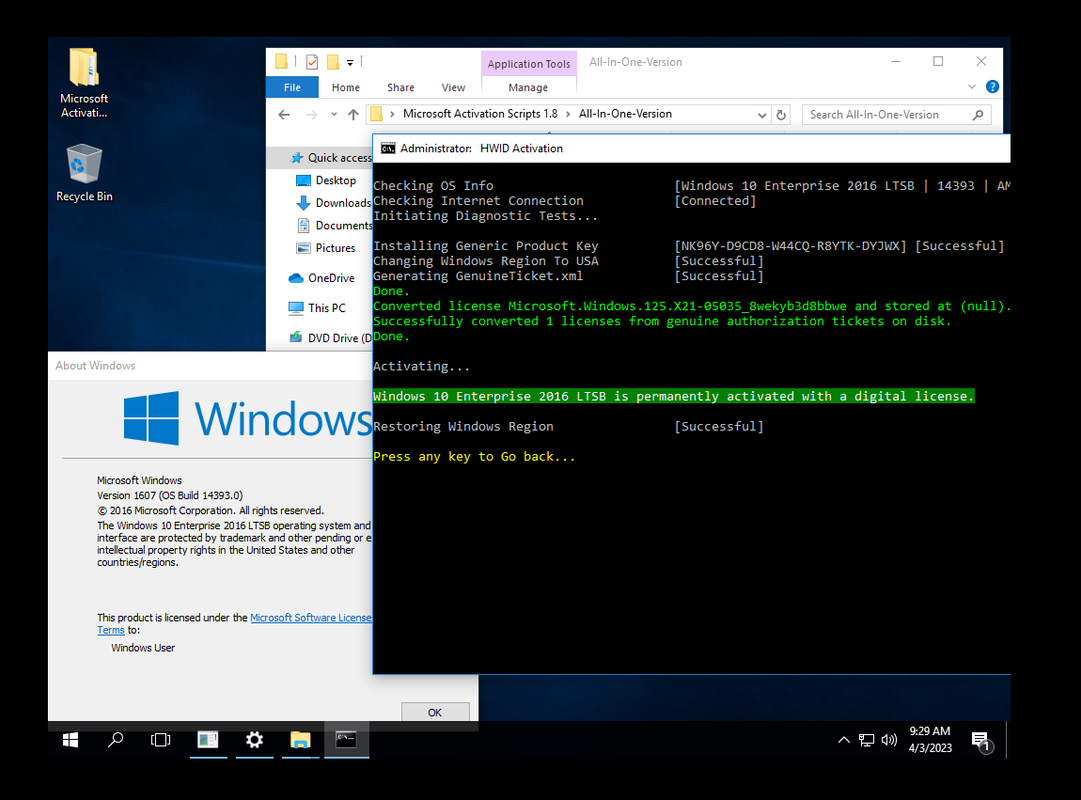Select Downloads in navigation pane
Image resolution: width=1081 pixels, height=800 pixels.
334,203
